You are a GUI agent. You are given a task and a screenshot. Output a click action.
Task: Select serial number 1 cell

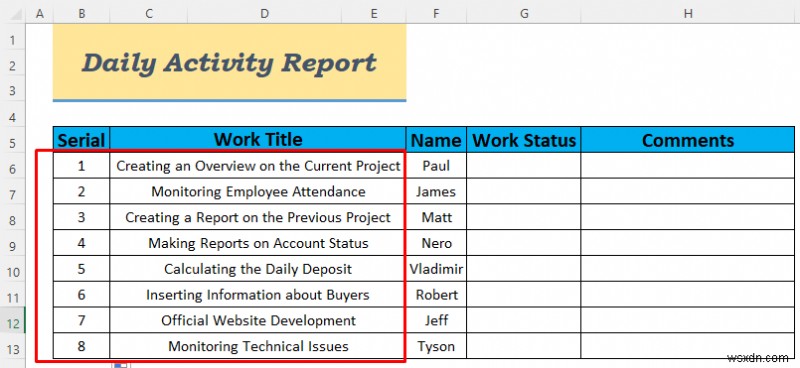81,165
